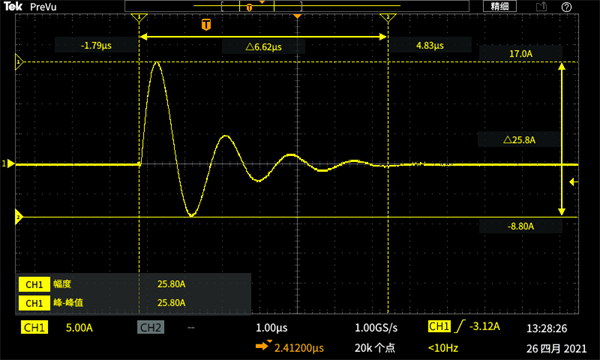Image resolution: width=600 pixels, height=360 pixels.
Task: Open the 1.00GS/s sample rate readout
Action: point(376,328)
